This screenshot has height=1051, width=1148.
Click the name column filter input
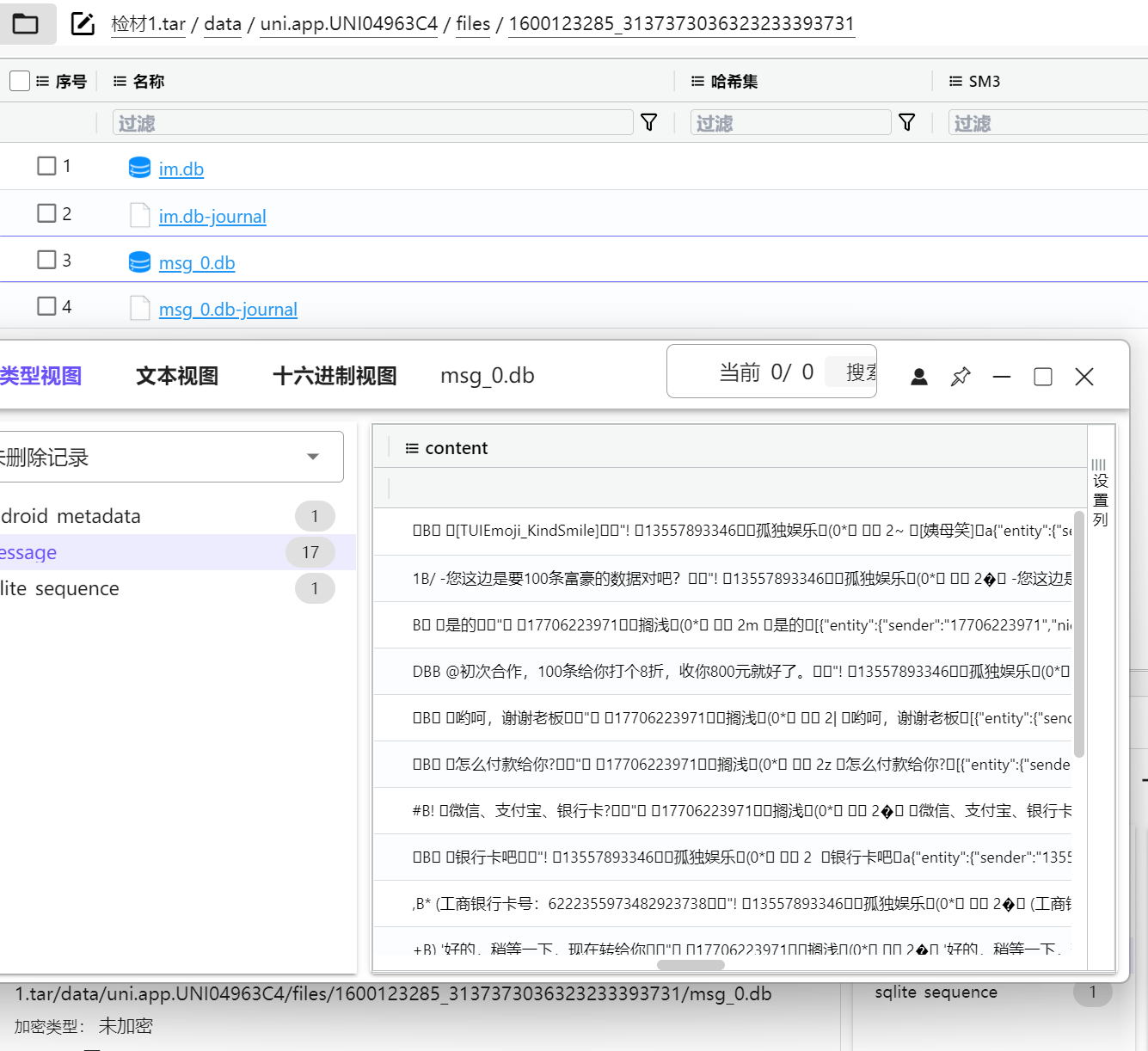pos(372,123)
